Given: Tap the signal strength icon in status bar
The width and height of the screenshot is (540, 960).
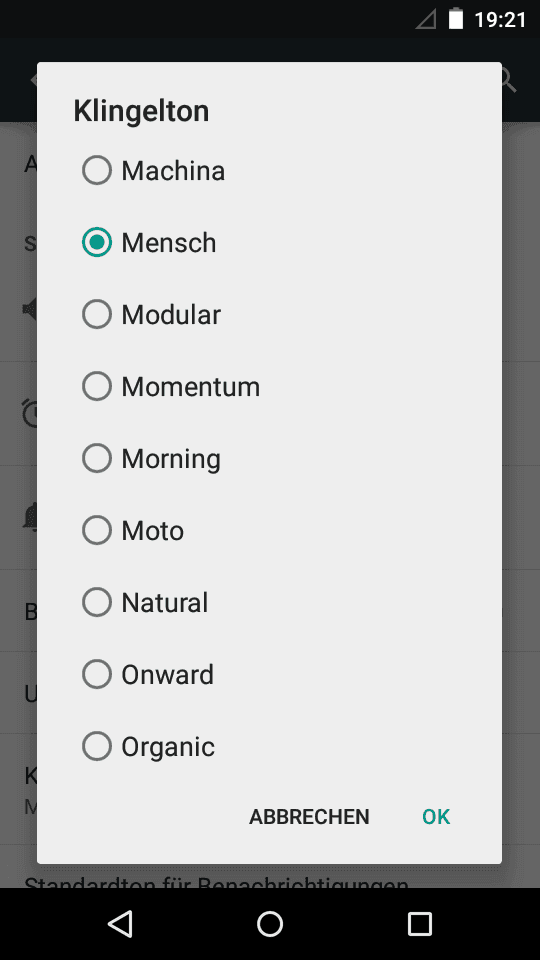Looking at the screenshot, I should 426,19.
